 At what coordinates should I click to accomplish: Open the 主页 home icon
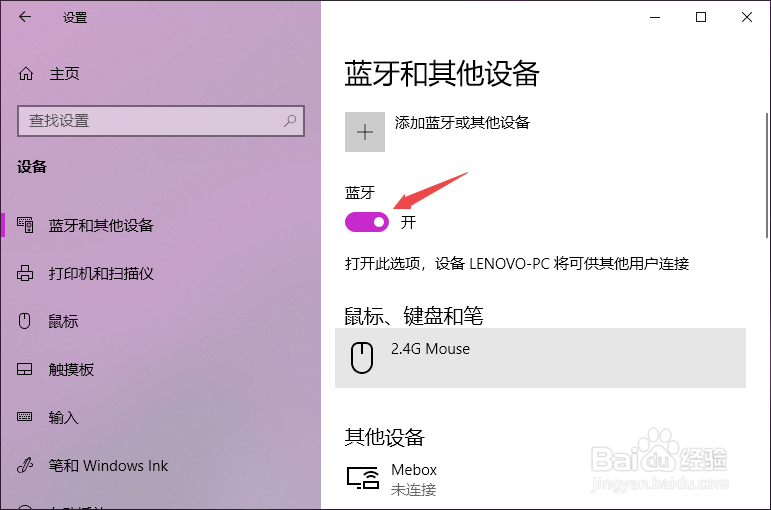[26, 74]
